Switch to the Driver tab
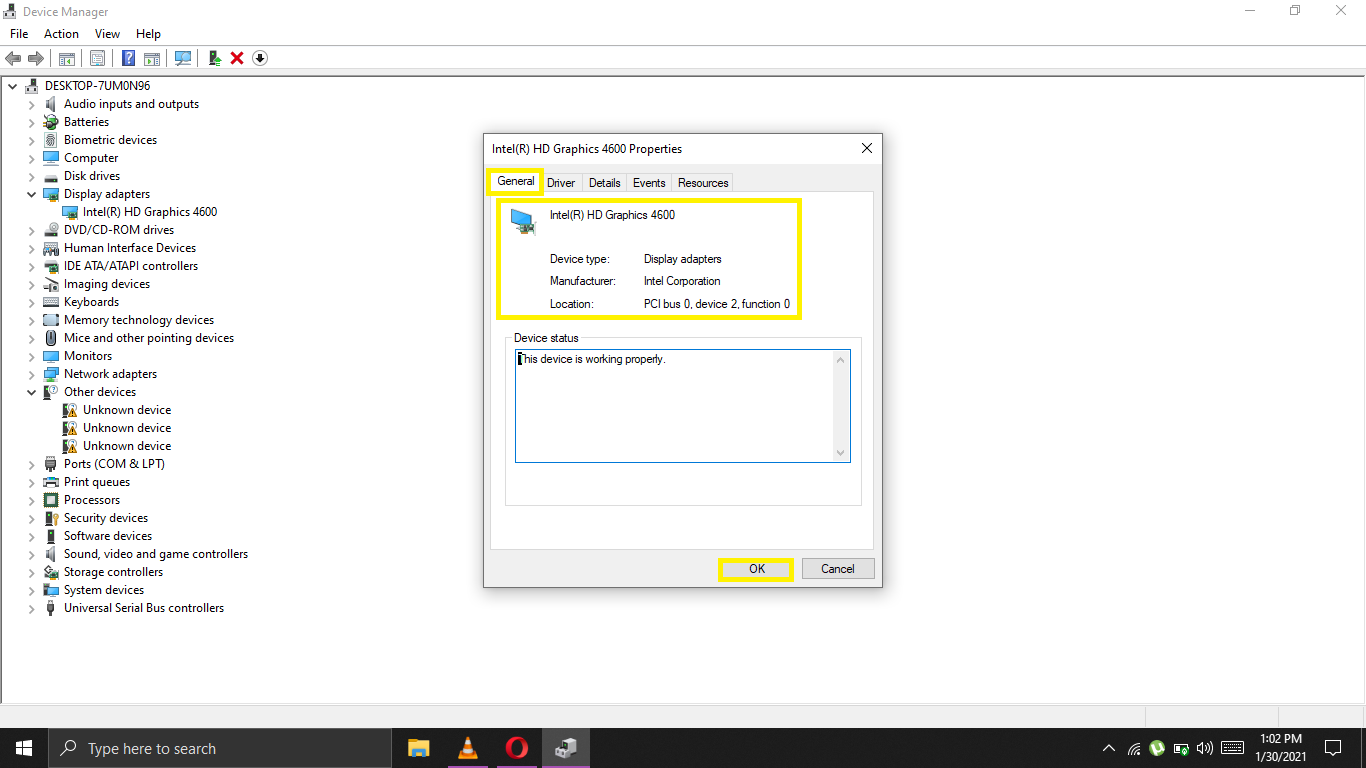This screenshot has height=768, width=1366. 561,183
